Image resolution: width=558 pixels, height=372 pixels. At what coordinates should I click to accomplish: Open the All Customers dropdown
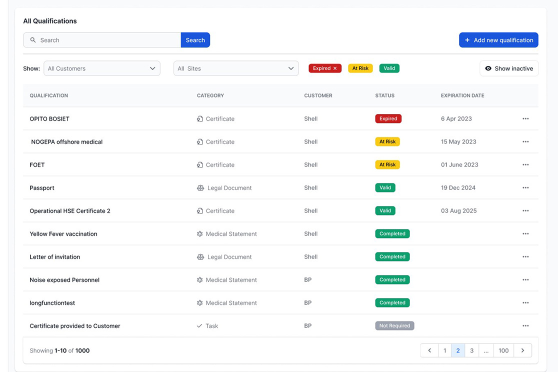102,68
